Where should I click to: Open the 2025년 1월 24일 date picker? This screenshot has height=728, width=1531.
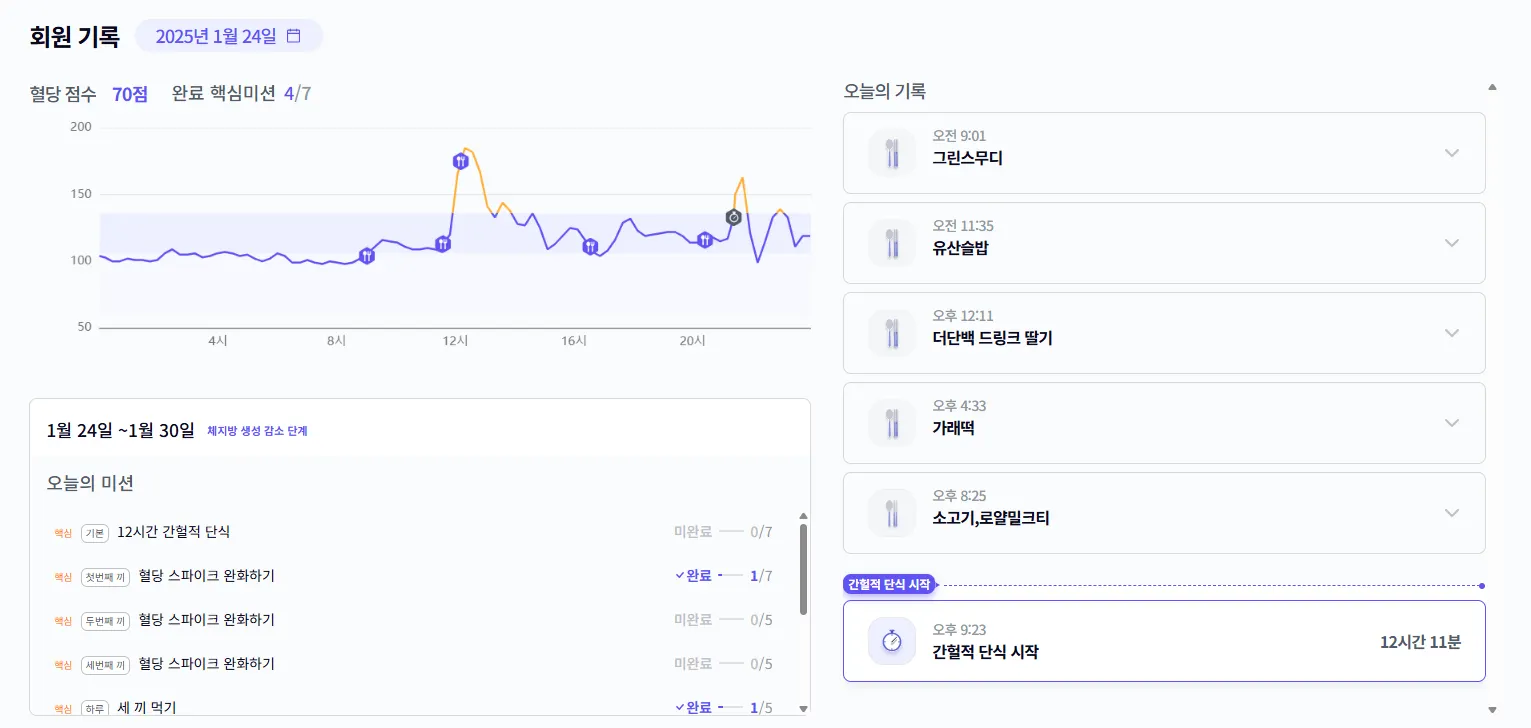(x=217, y=36)
